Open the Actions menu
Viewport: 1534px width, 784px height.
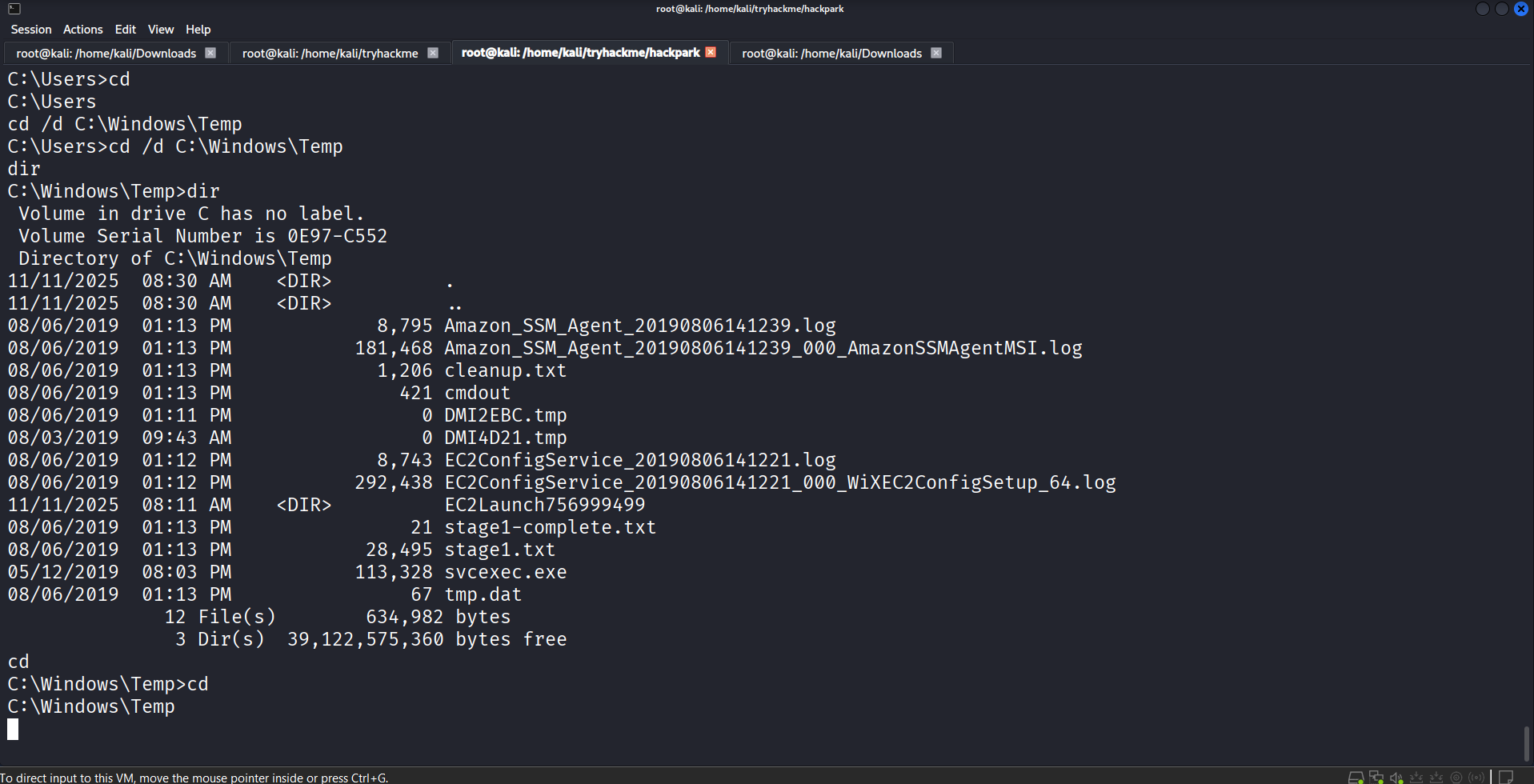(x=83, y=30)
